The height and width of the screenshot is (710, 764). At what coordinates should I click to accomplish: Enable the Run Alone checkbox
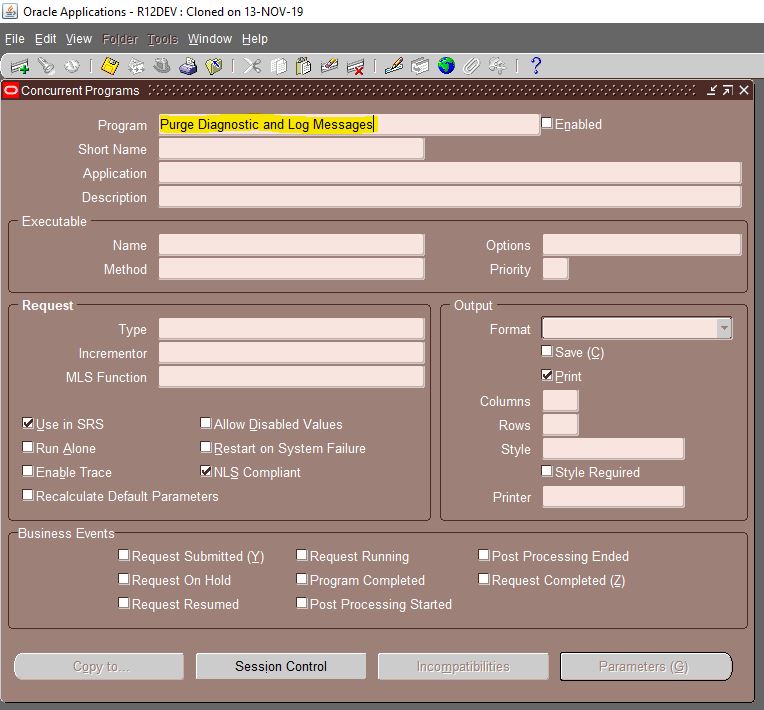(x=28, y=447)
